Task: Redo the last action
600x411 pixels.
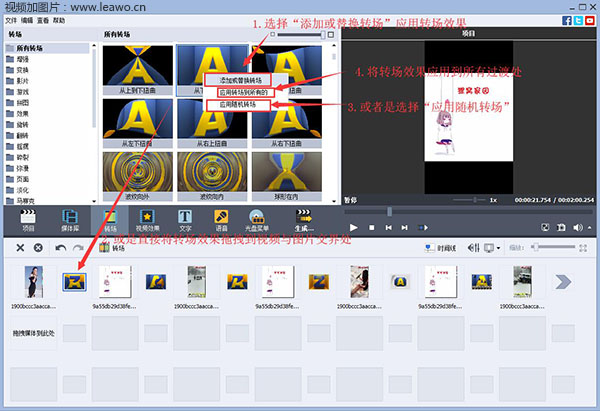Action: [78, 248]
